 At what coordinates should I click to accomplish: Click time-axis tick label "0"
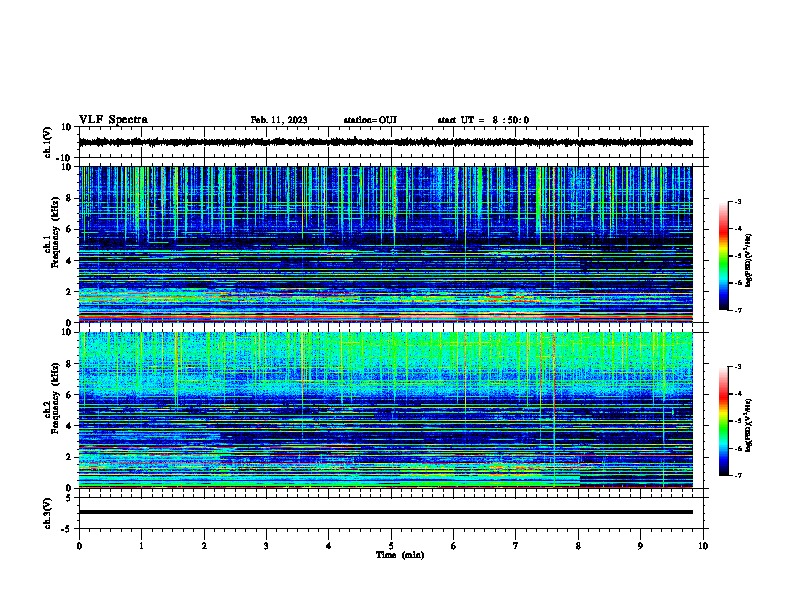79,546
